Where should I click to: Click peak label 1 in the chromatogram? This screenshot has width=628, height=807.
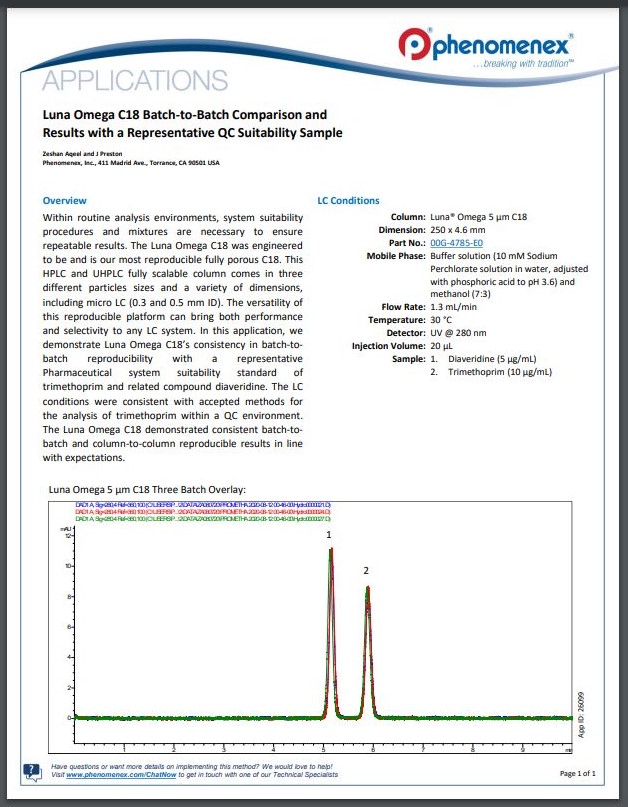[329, 536]
